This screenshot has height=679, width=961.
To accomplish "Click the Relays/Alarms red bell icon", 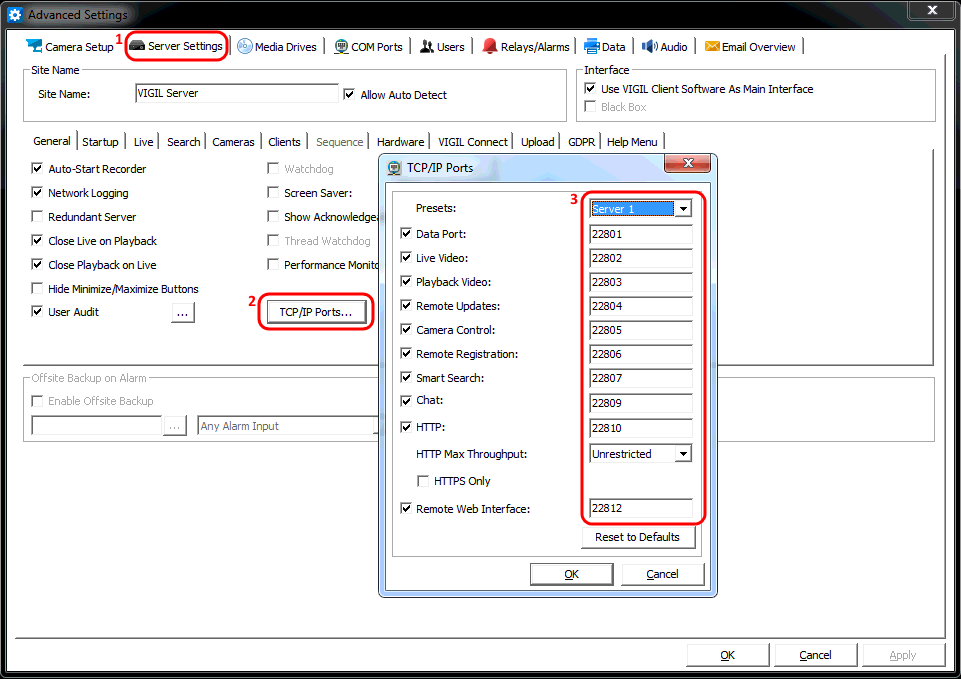I will (x=489, y=46).
